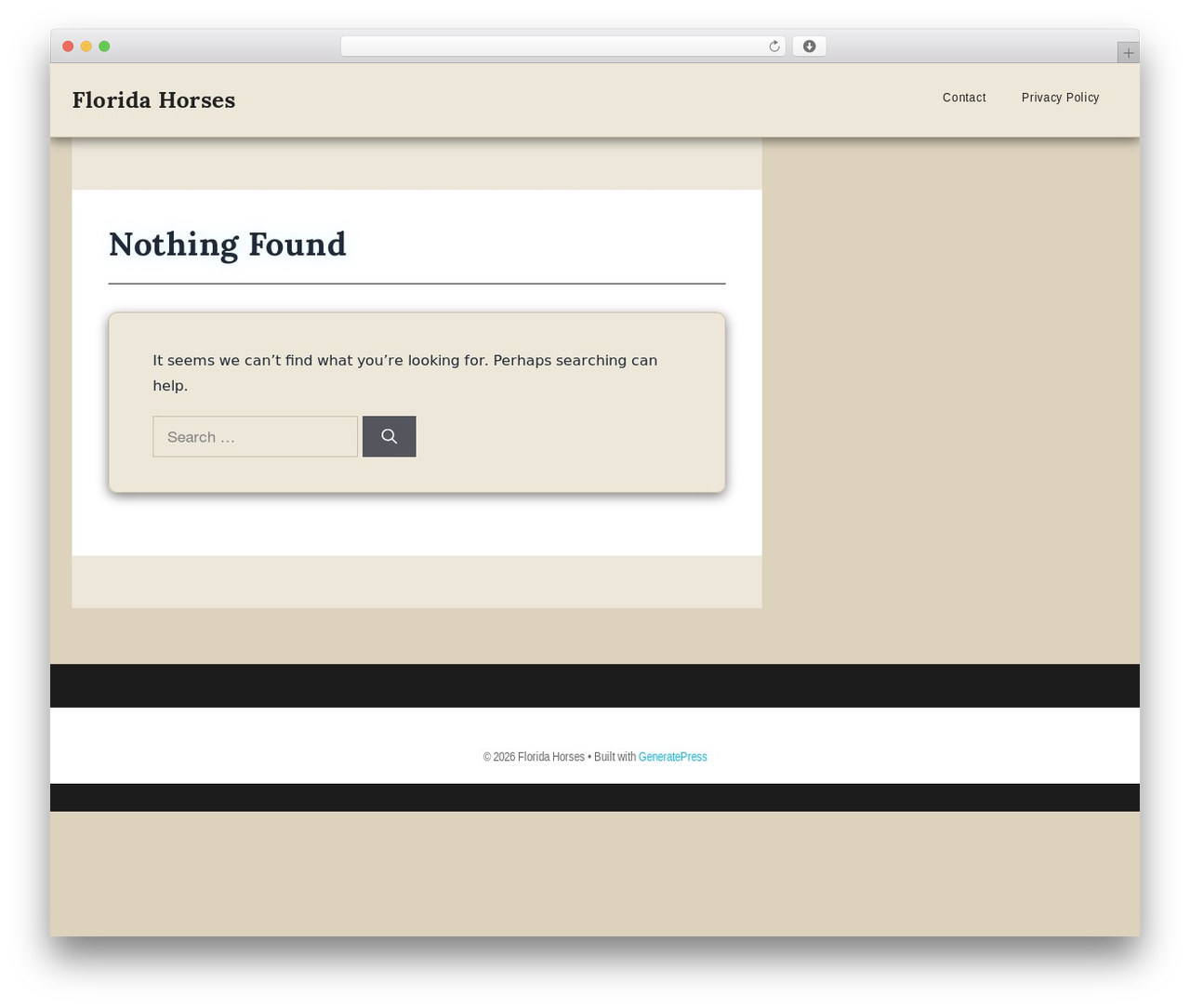Image resolution: width=1190 pixels, height=1008 pixels.
Task: Open the Contact menu item
Action: coord(964,98)
